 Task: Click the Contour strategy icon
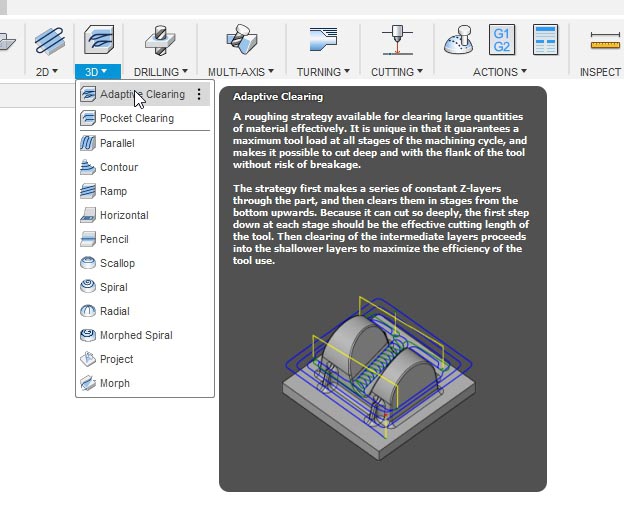click(88, 167)
